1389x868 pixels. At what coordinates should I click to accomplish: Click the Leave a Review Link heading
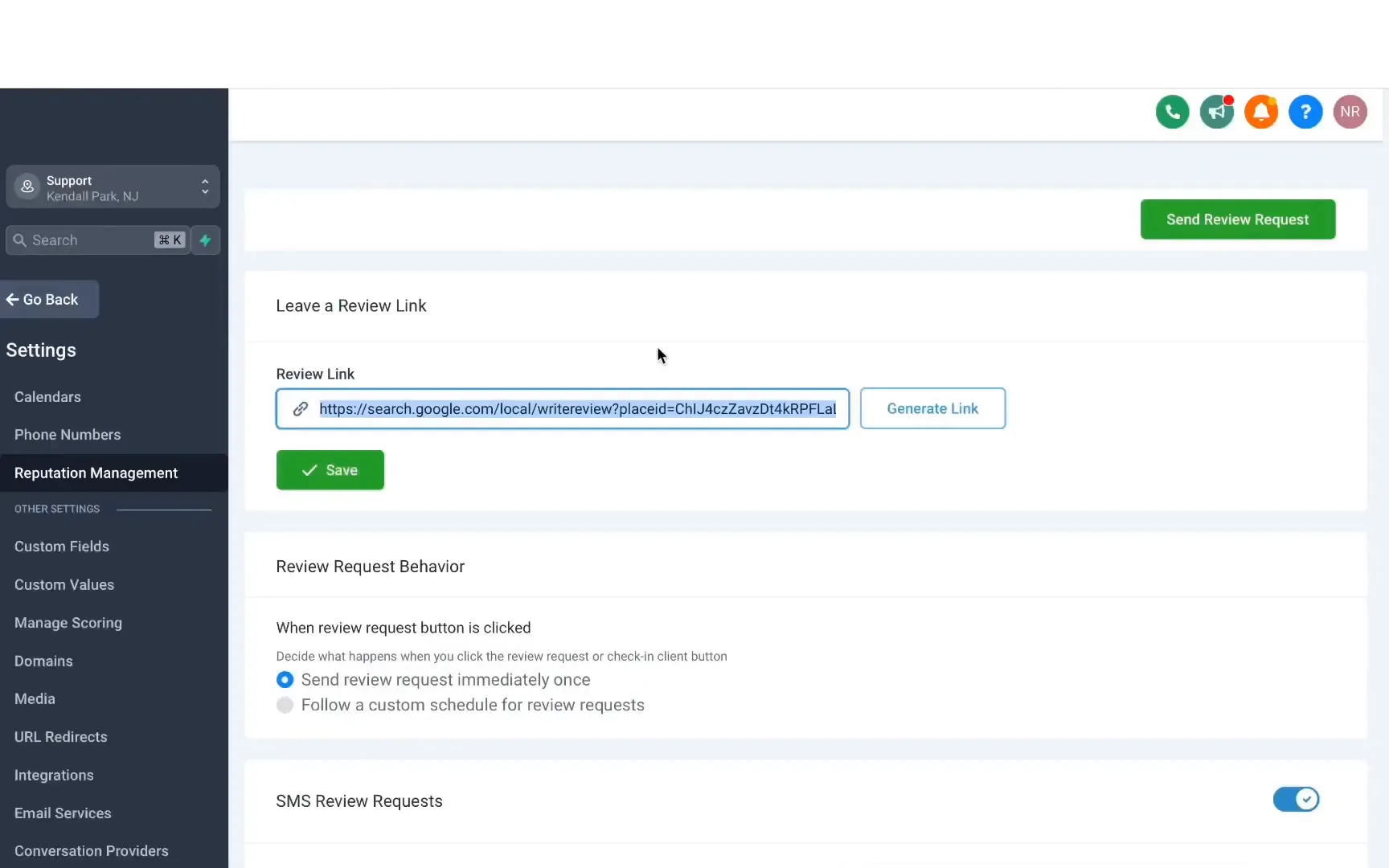tap(350, 306)
